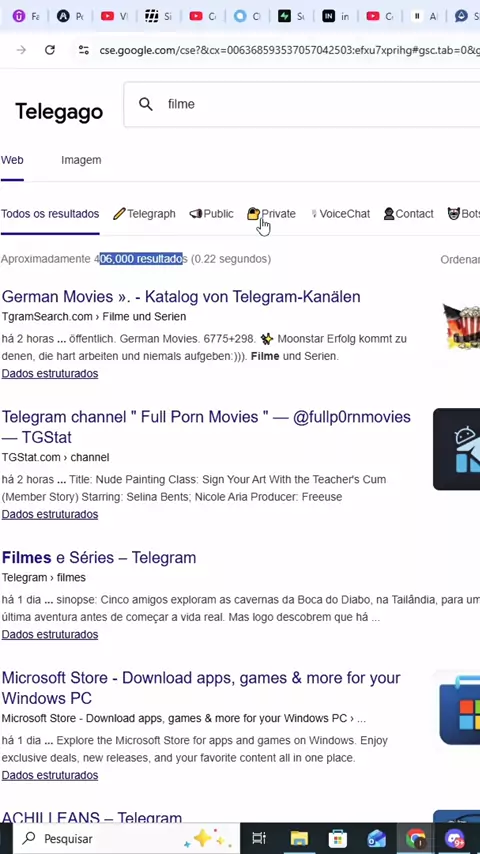Screen dimensions: 480x854
Task: Open the browser tab labeled "Si"
Action: point(159,16)
